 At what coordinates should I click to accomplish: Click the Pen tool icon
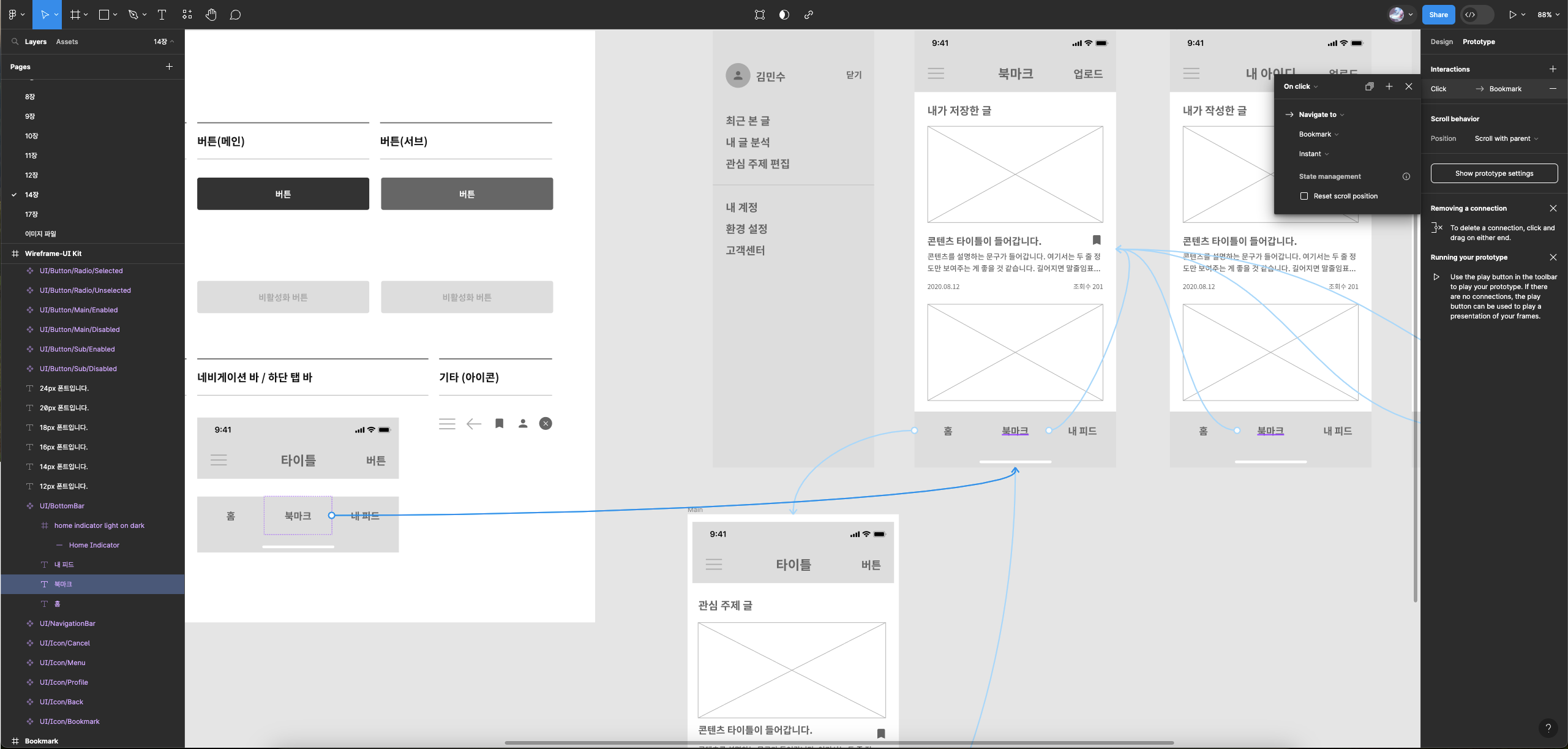point(133,15)
